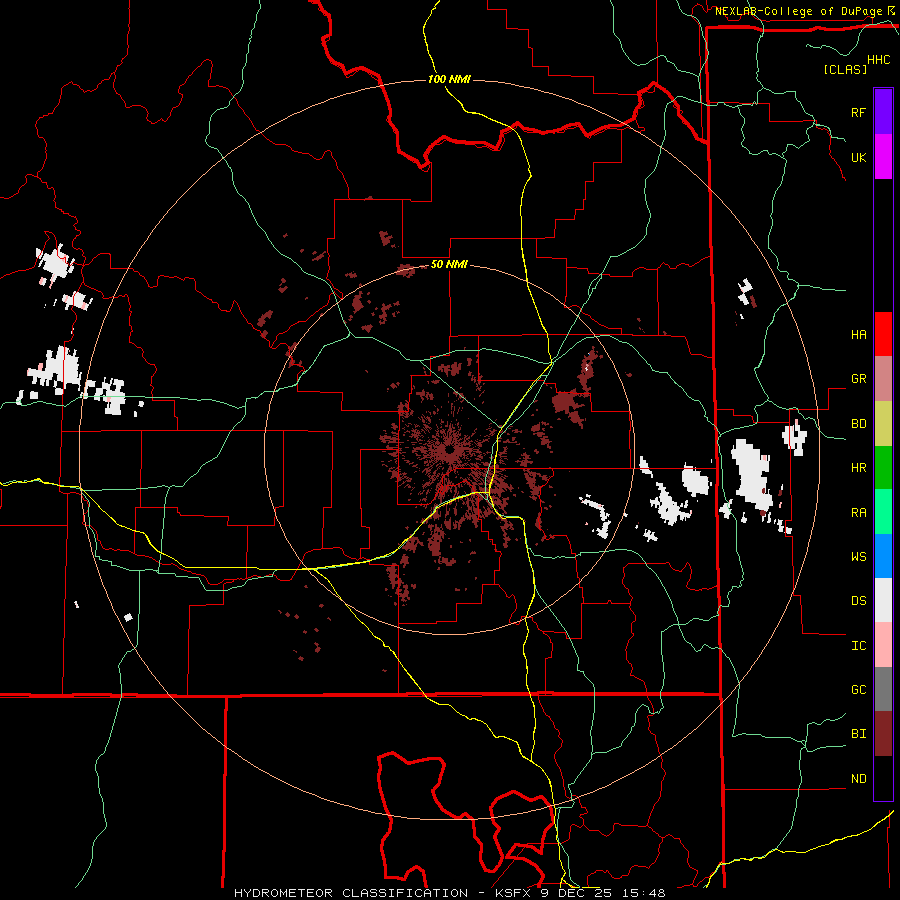This screenshot has width=900, height=900.
Task: Click the BI brown legend swatch
Action: pyautogui.click(x=883, y=734)
